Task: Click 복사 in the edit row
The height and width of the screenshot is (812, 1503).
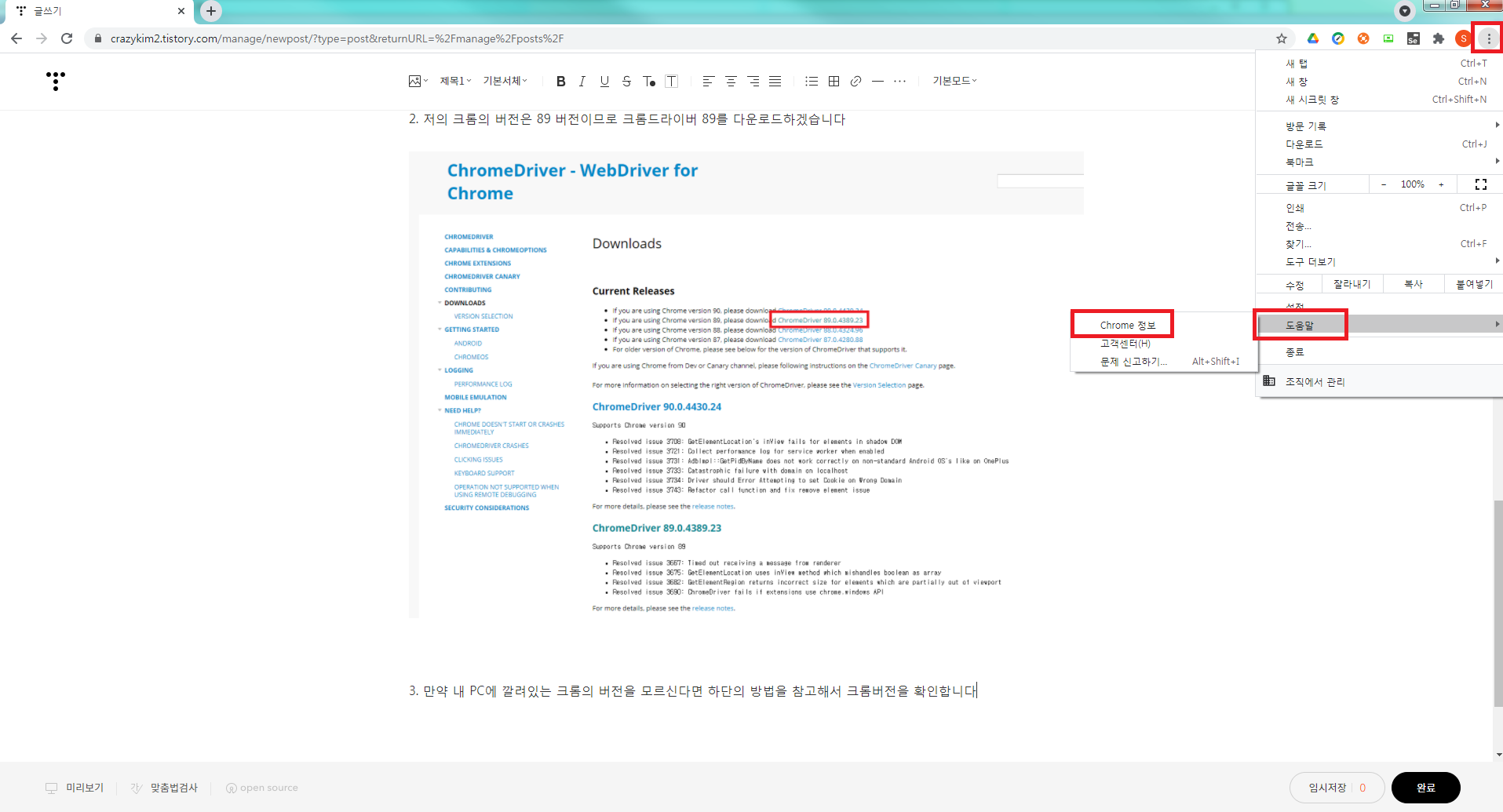Action: click(x=1414, y=284)
